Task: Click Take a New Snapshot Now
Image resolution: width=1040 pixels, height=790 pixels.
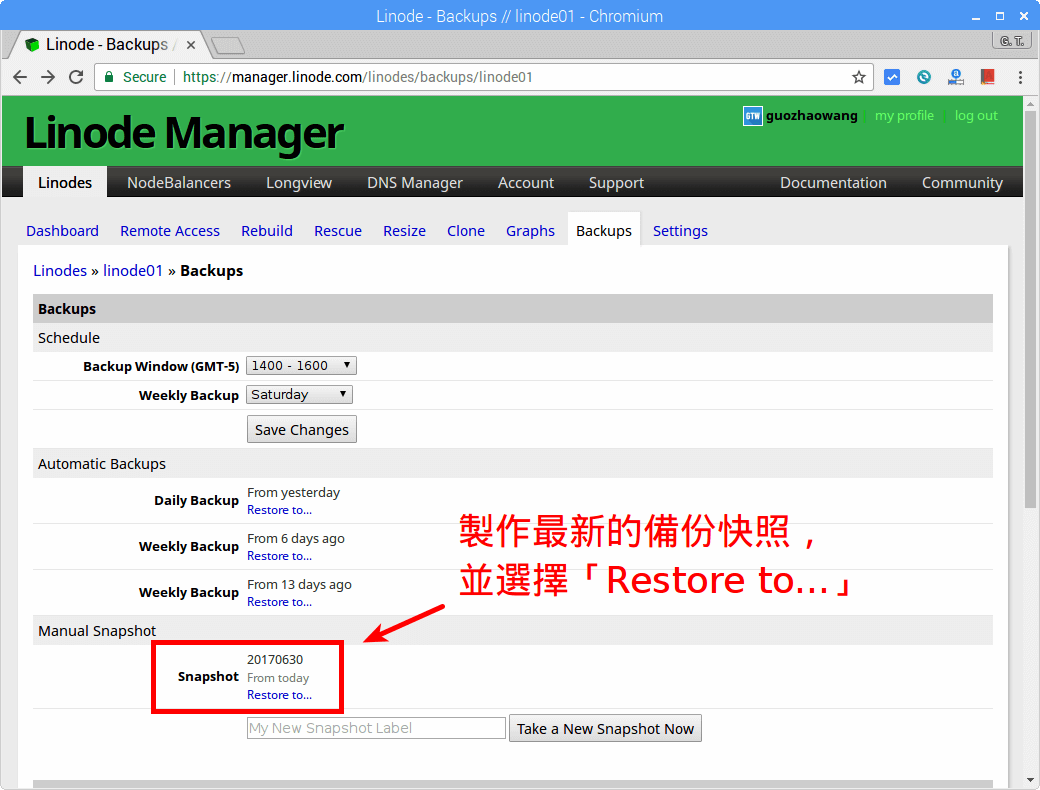Action: (605, 729)
